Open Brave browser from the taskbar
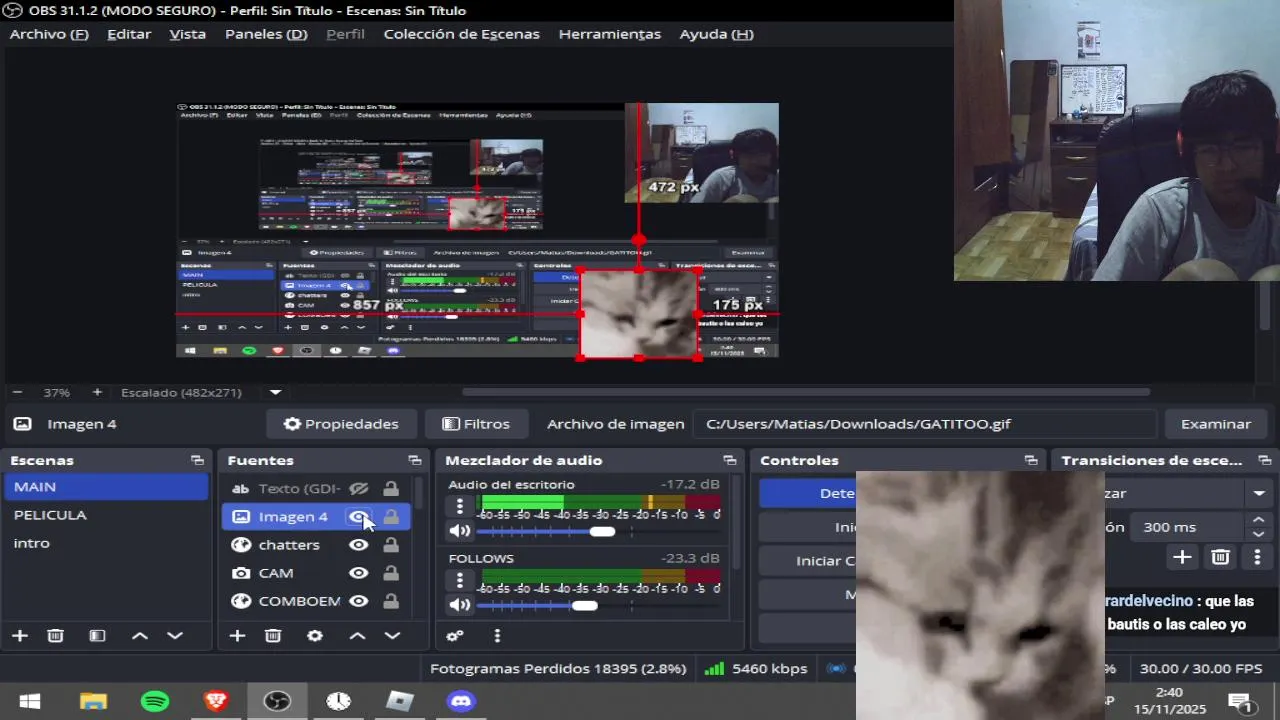Viewport: 1280px width, 720px height. (216, 701)
